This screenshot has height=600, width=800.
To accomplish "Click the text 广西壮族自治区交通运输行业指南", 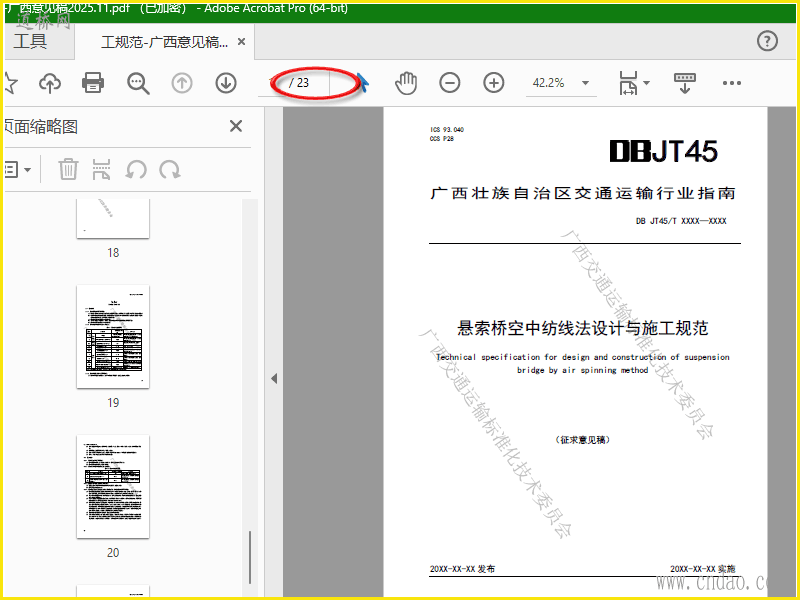I will point(583,193).
